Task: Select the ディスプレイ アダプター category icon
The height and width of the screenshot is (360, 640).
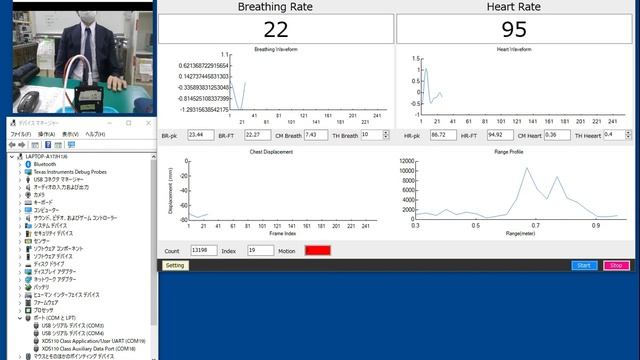Action: click(x=28, y=272)
